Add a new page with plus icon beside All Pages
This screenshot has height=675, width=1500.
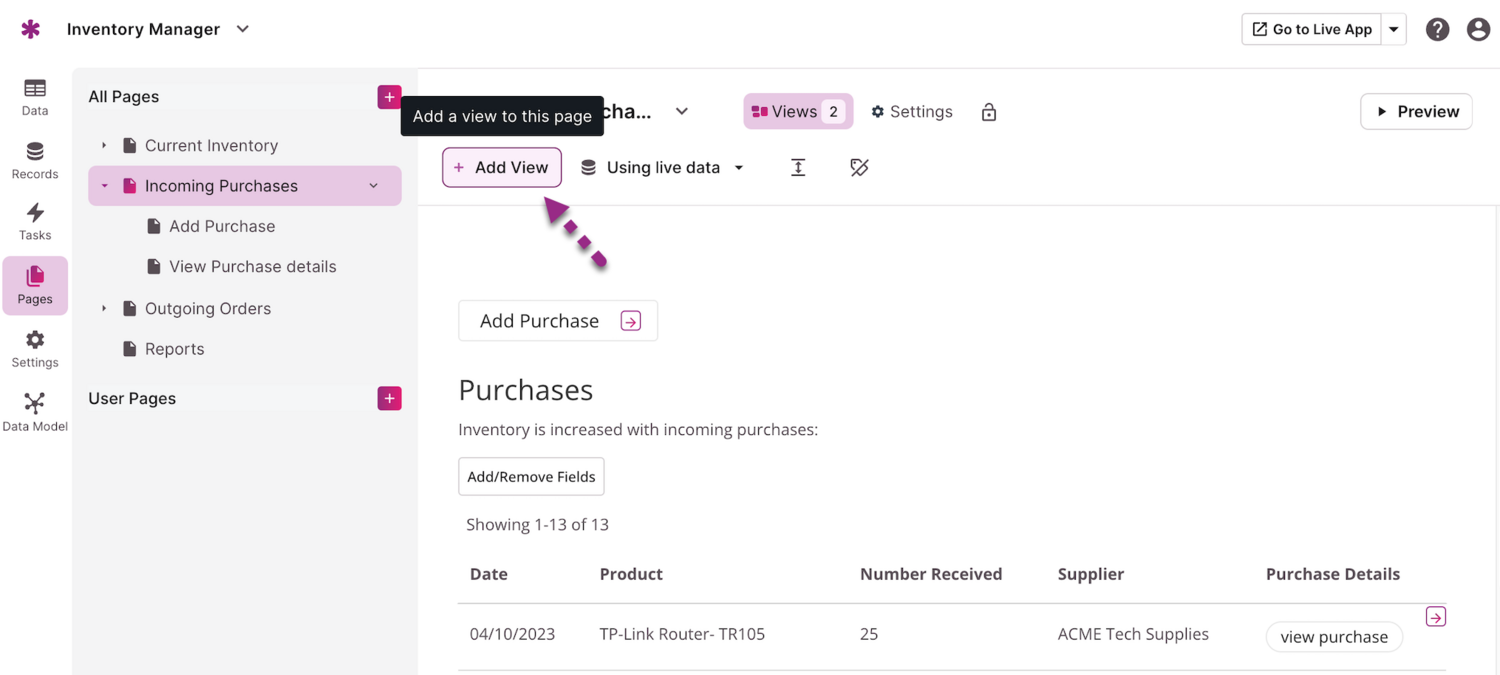pos(389,97)
